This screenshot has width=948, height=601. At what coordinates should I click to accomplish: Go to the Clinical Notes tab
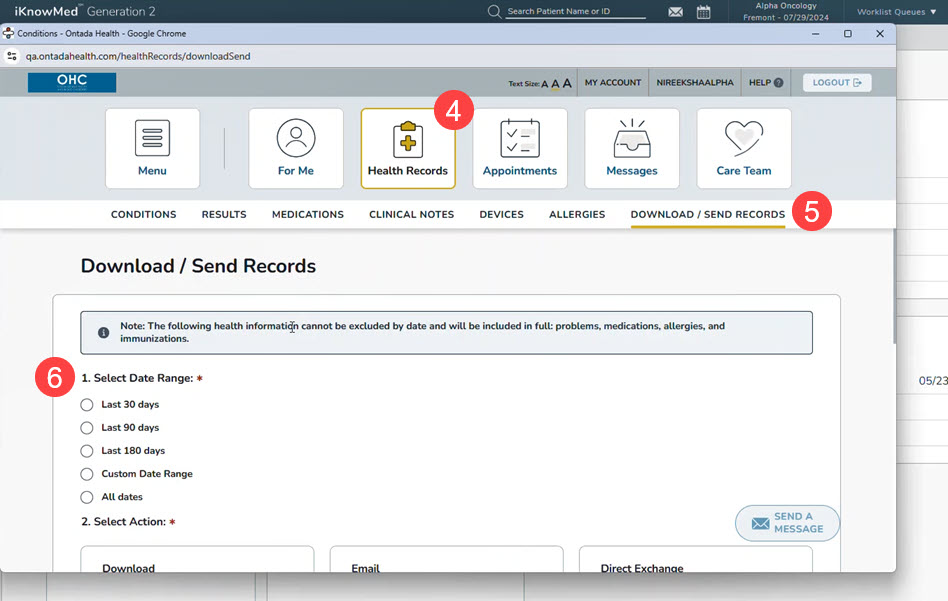click(411, 215)
